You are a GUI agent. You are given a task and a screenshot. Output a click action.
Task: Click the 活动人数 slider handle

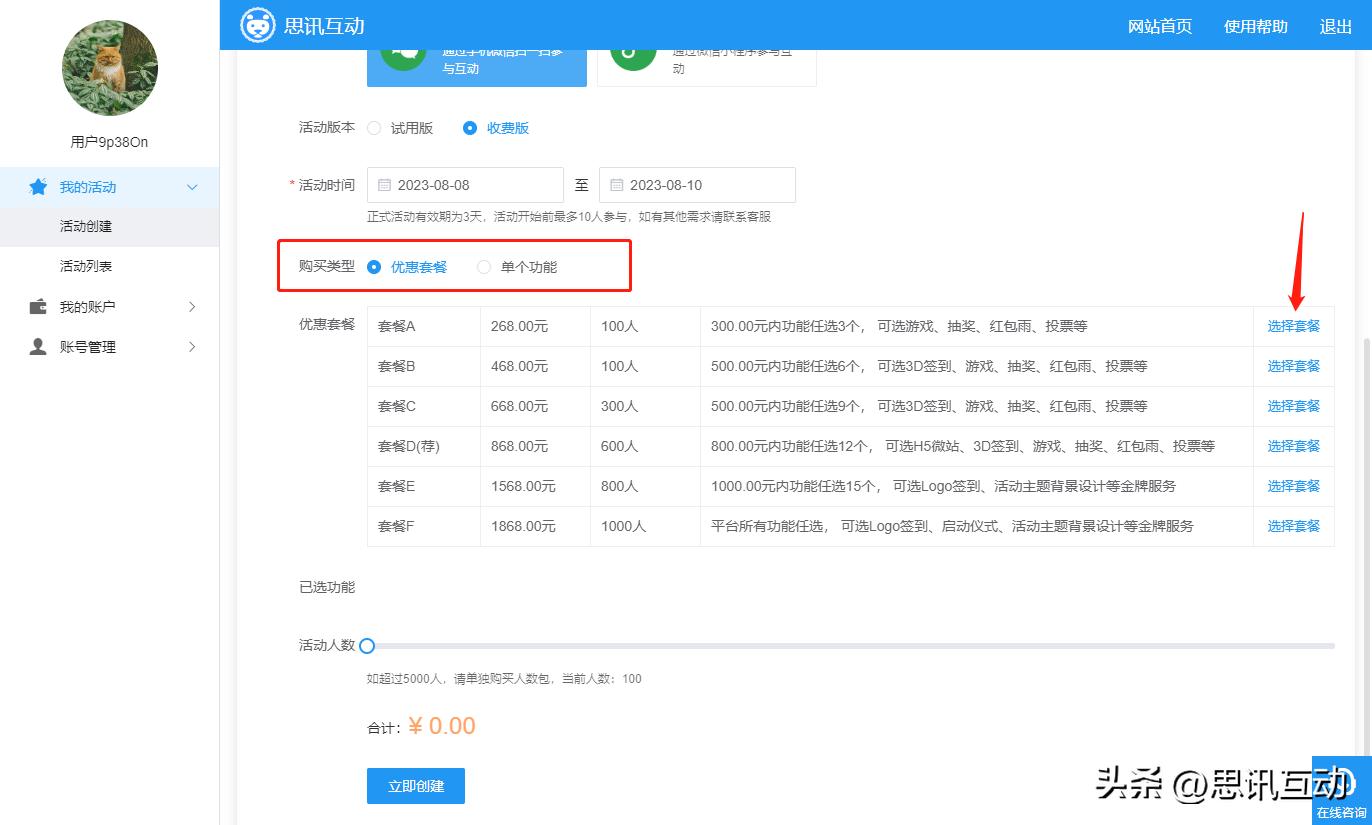point(367,646)
